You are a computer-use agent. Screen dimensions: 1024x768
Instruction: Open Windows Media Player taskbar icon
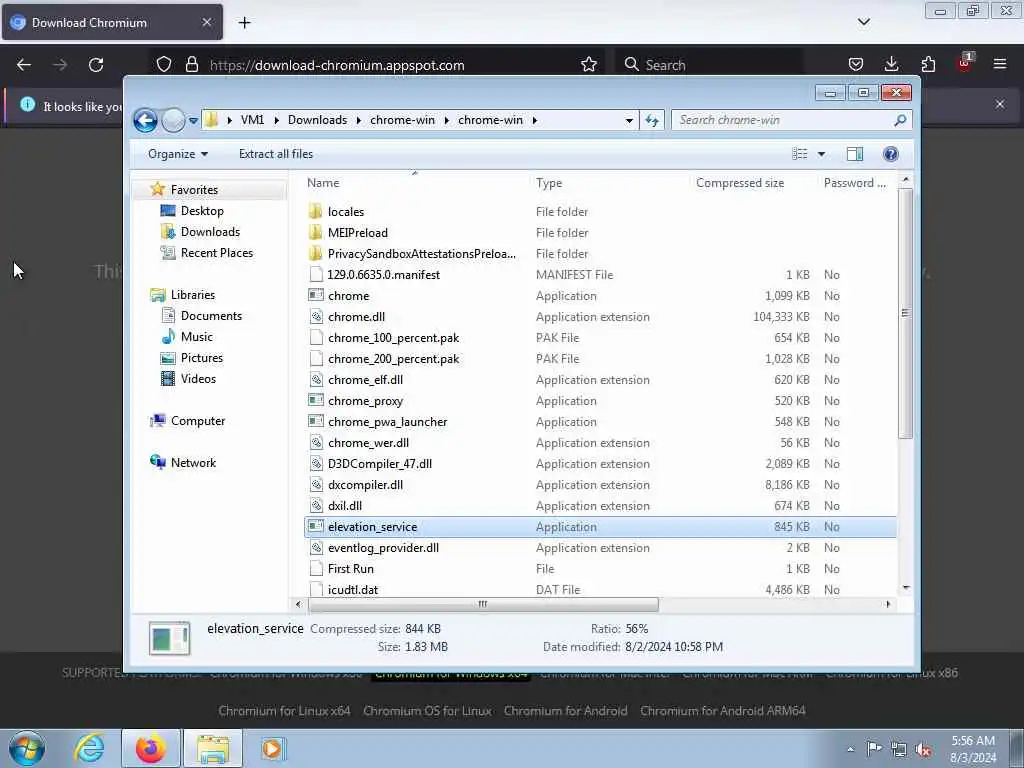coord(272,748)
